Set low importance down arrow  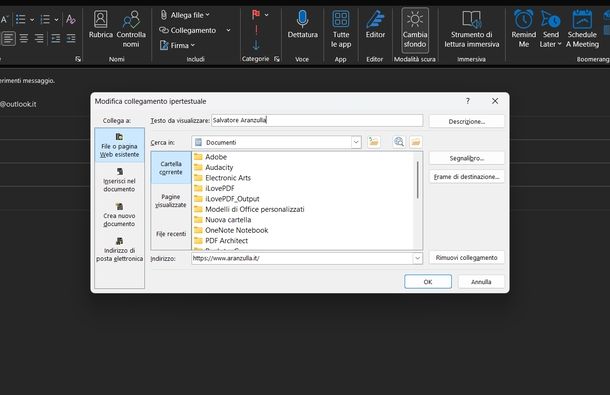point(256,45)
